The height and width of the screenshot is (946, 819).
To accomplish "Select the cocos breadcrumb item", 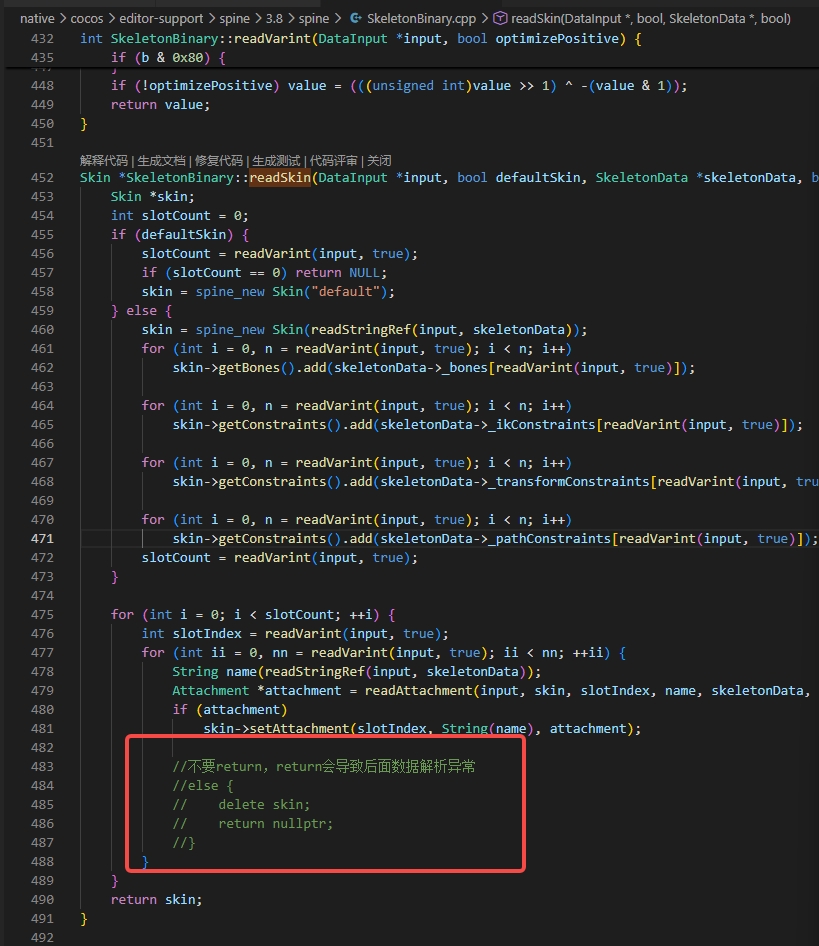I will [x=87, y=19].
